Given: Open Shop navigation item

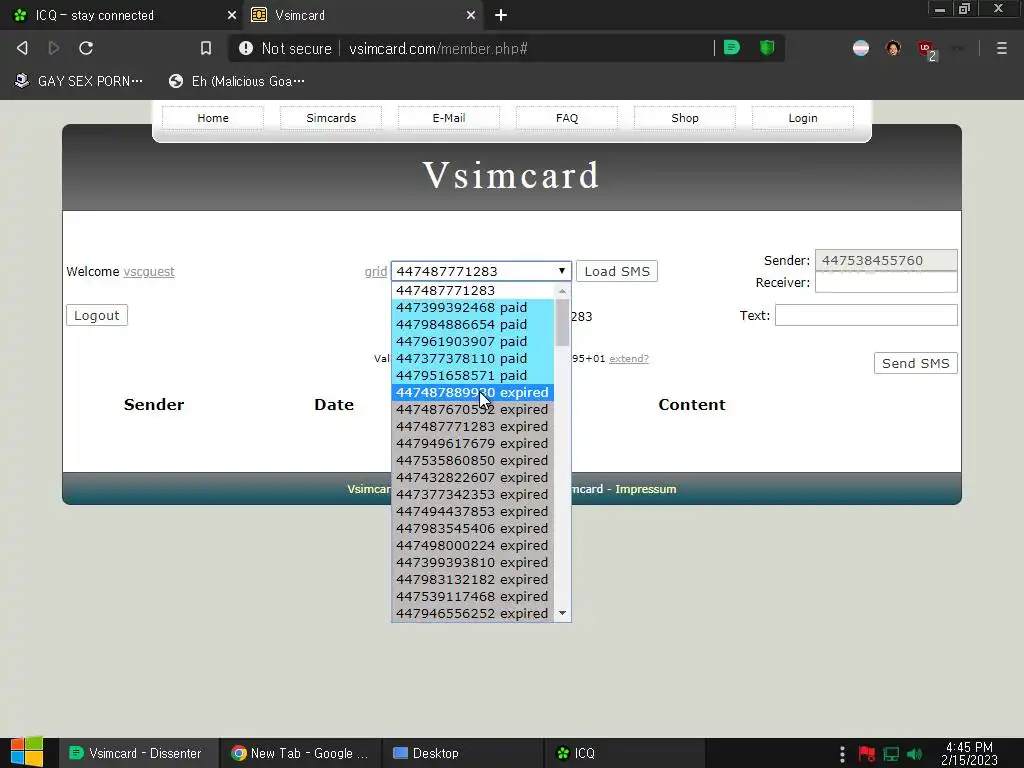Looking at the screenshot, I should coord(684,118).
